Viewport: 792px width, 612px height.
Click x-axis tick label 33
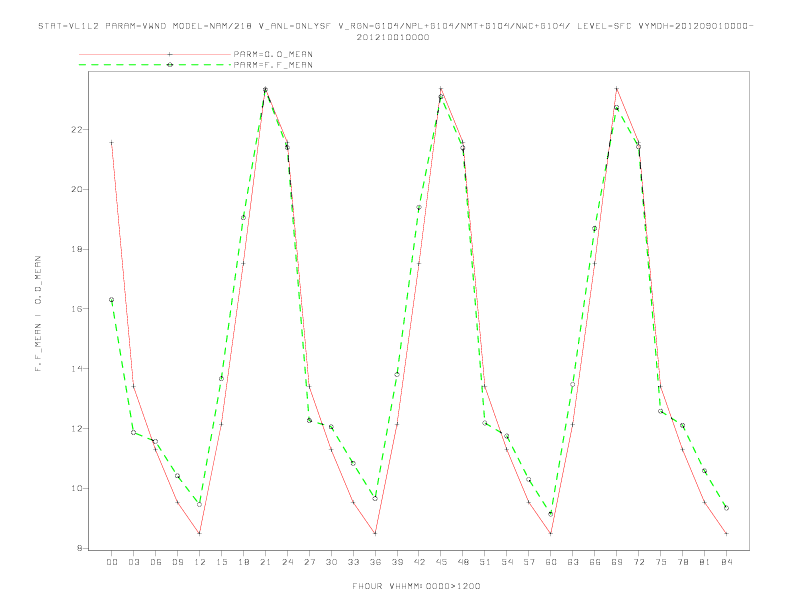pos(353,562)
